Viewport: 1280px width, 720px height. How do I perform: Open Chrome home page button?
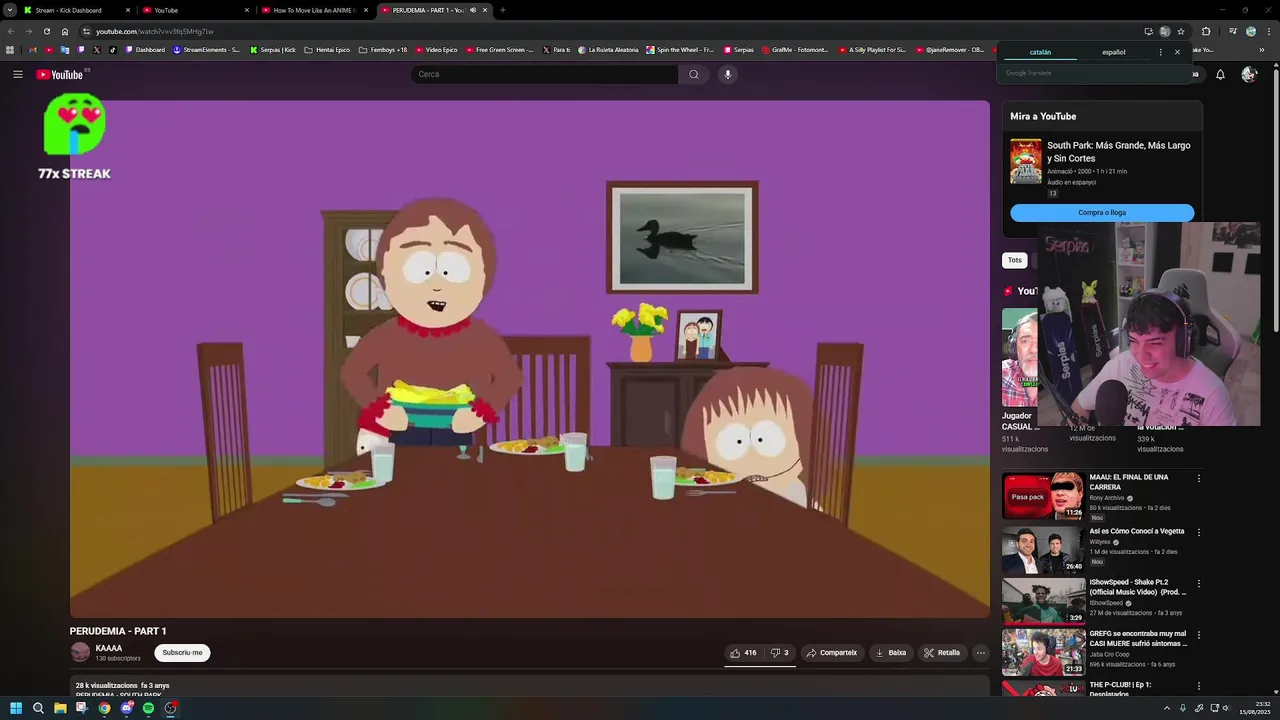tap(65, 31)
